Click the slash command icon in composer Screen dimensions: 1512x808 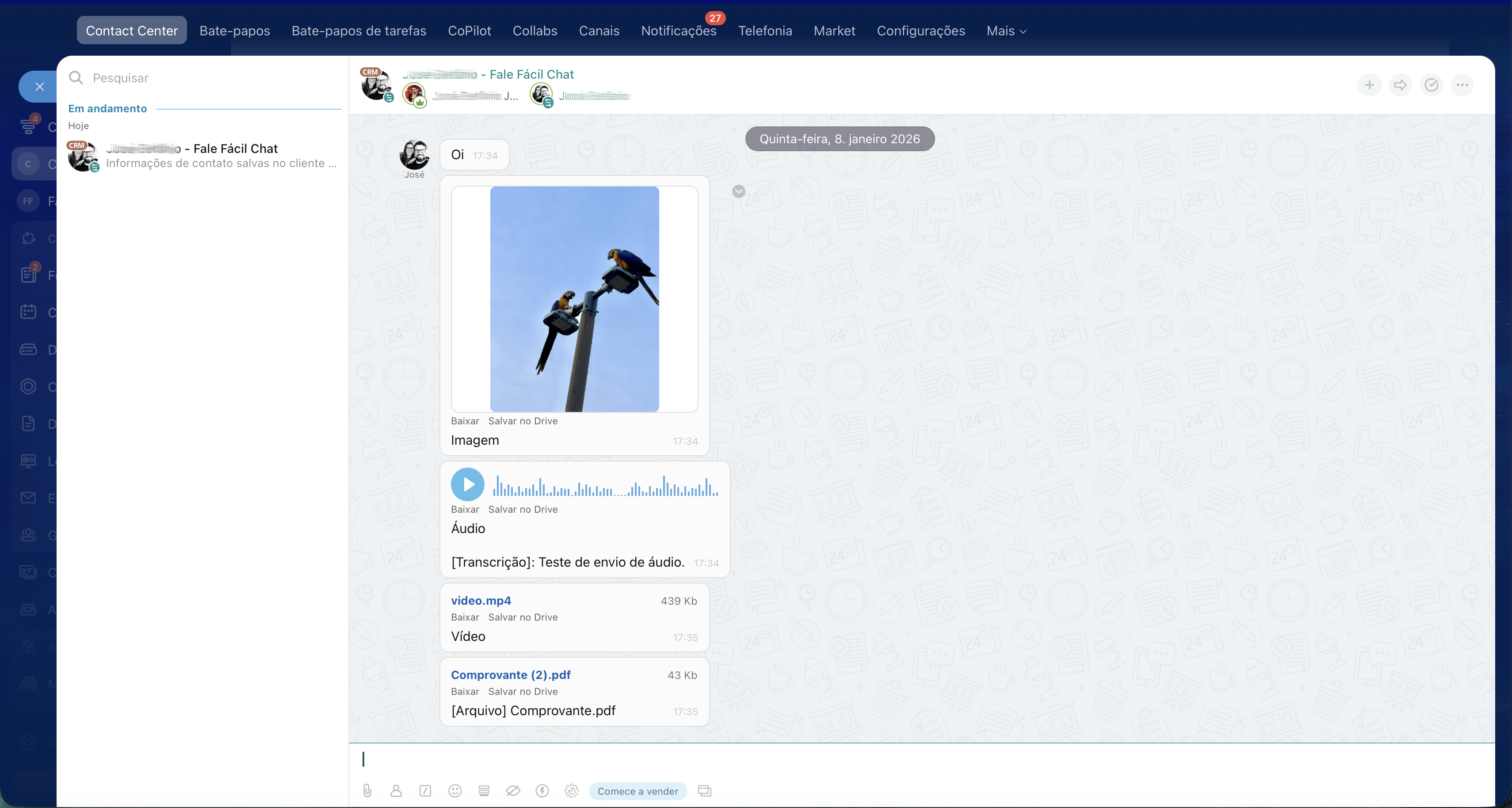(x=426, y=791)
